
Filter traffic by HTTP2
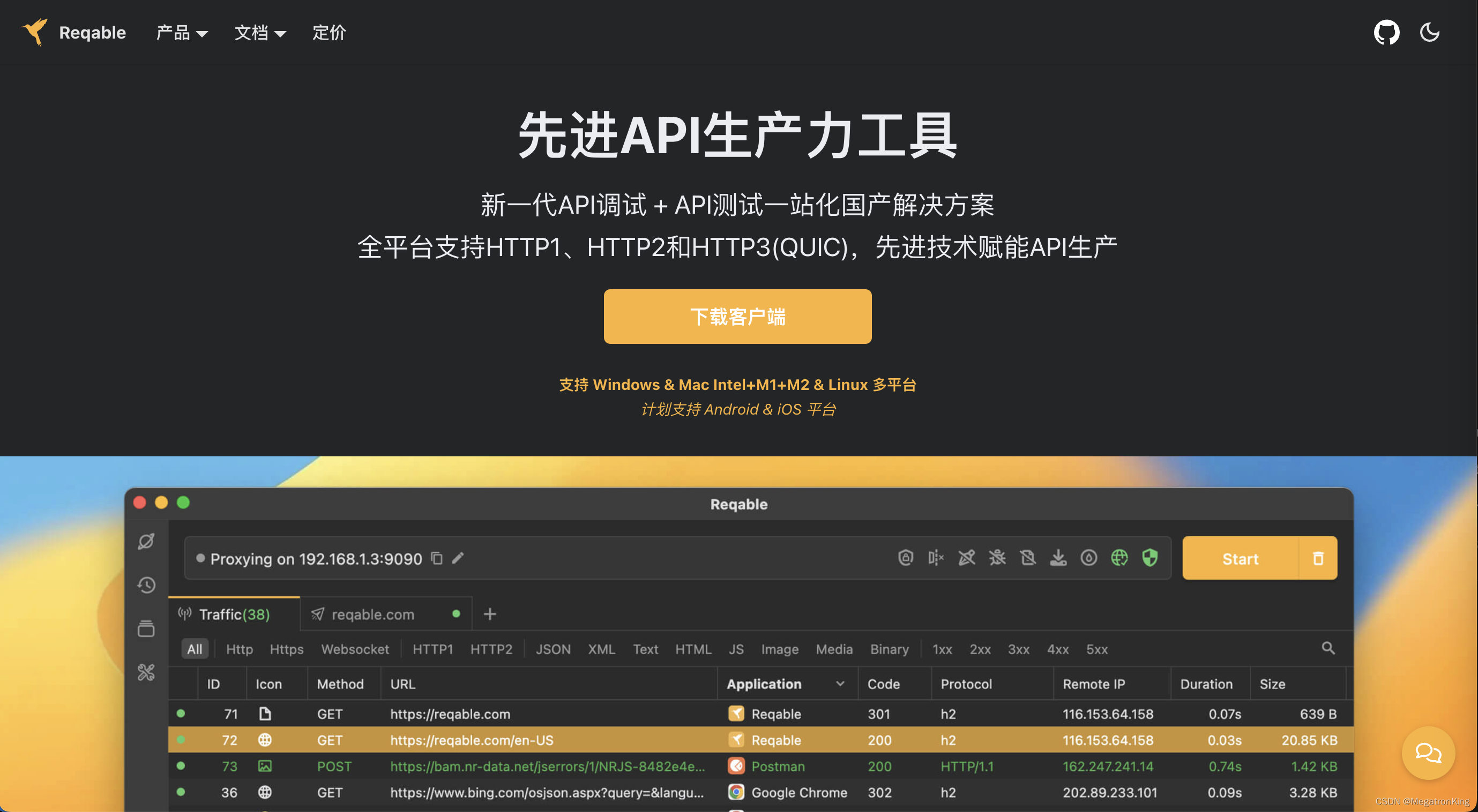pos(491,649)
